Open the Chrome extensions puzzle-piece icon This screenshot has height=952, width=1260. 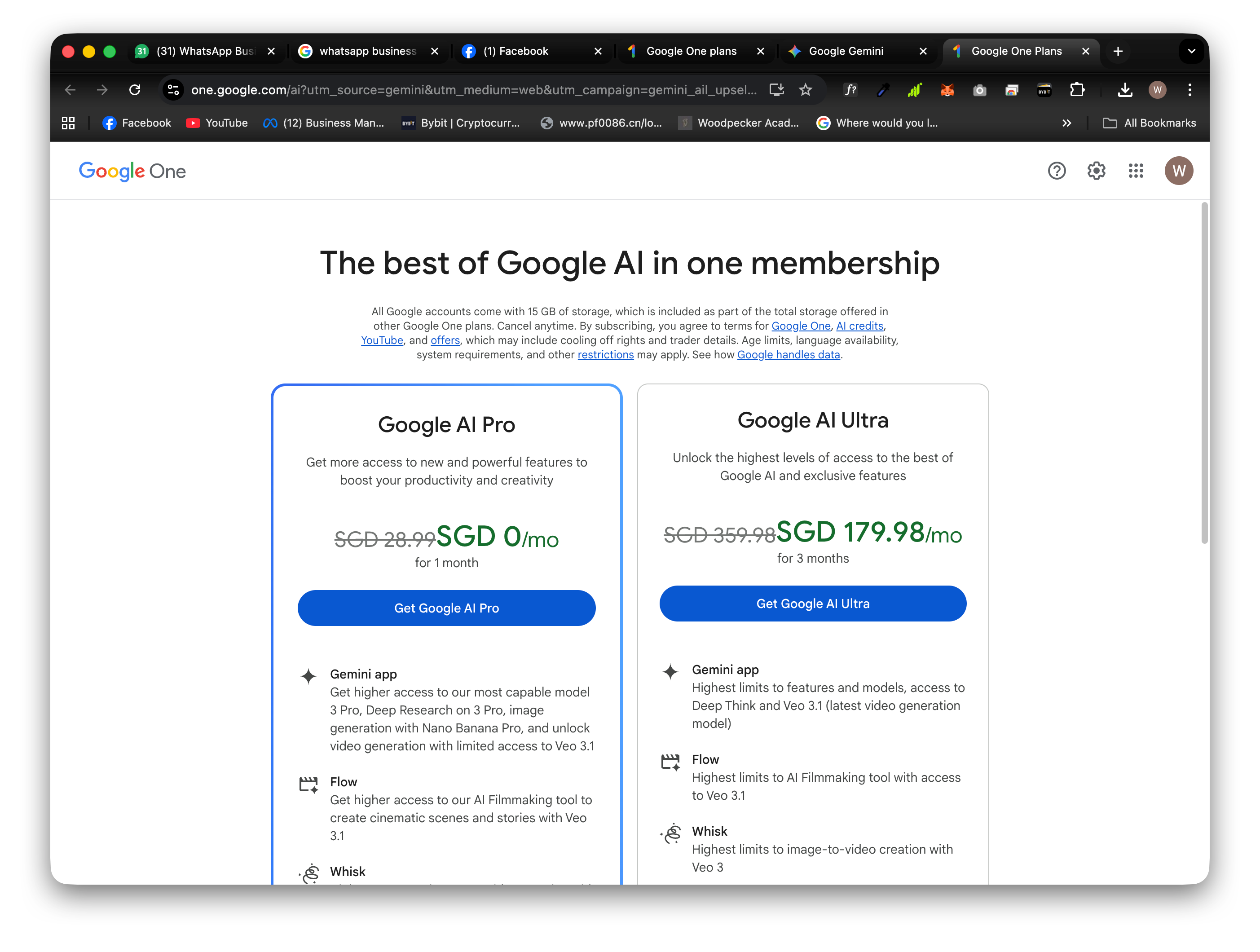point(1077,89)
